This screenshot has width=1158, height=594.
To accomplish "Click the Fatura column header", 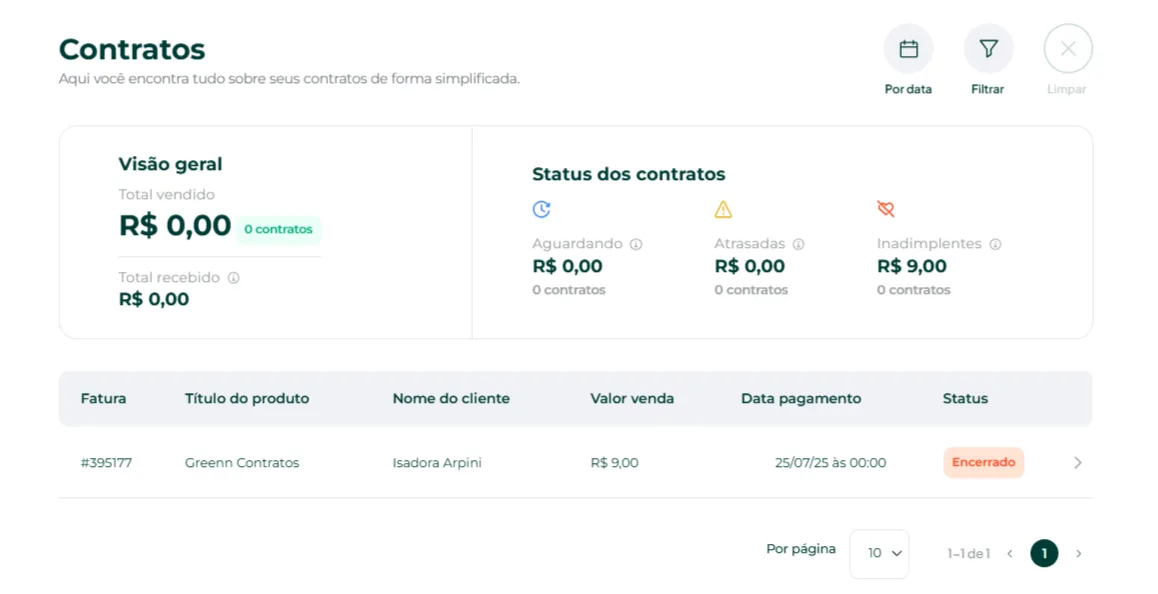I will [103, 399].
